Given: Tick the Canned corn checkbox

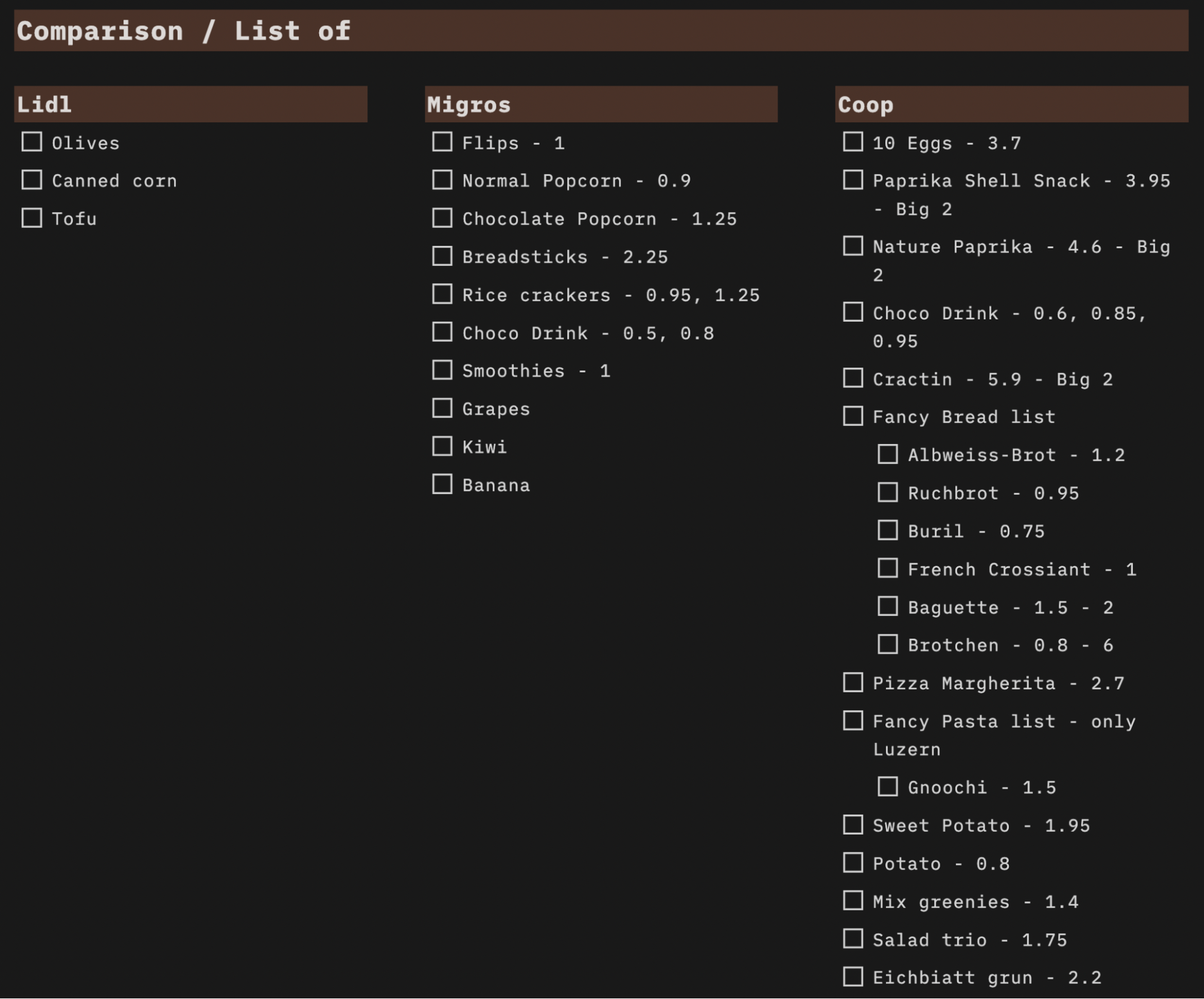Looking at the screenshot, I should [x=32, y=180].
